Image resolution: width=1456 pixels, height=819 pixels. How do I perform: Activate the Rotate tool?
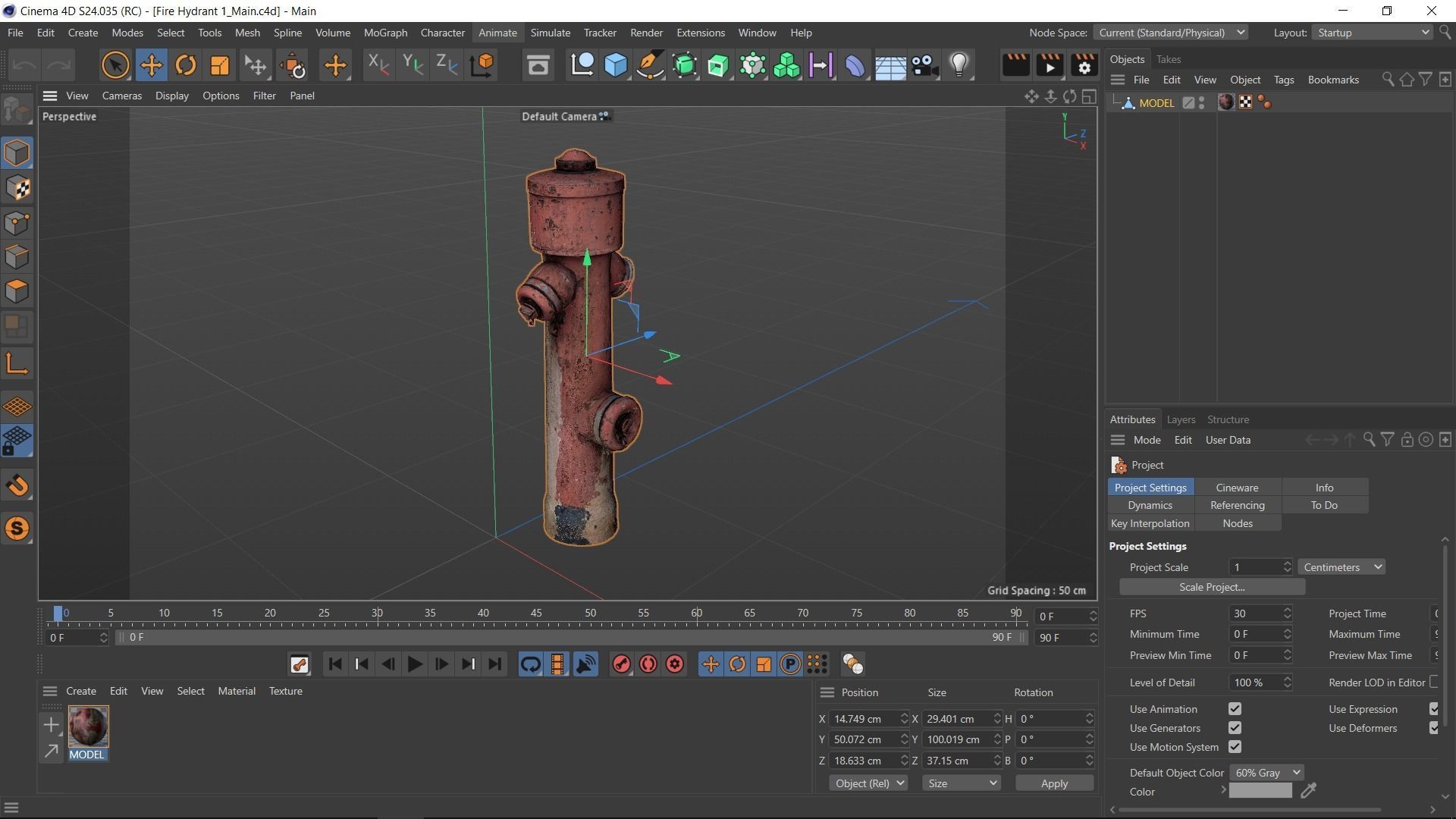(185, 65)
